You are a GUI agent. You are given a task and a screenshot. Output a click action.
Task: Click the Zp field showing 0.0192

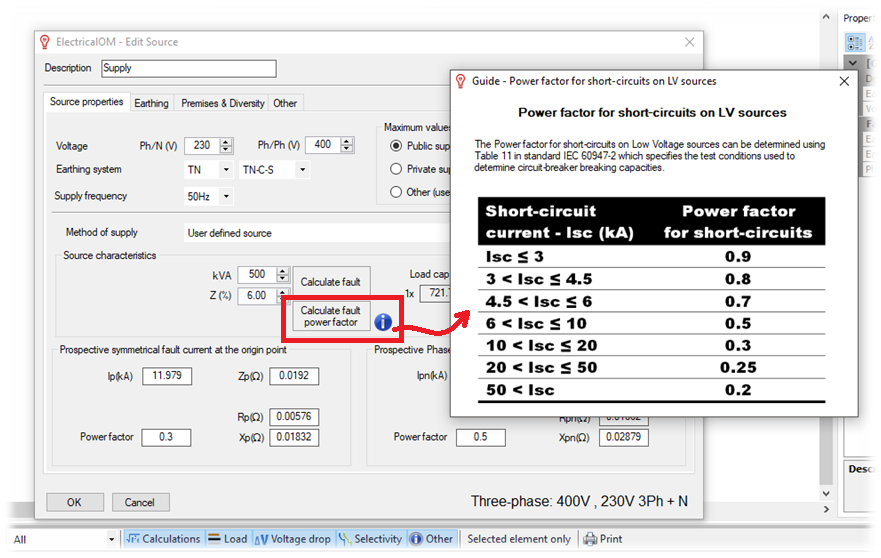point(294,376)
